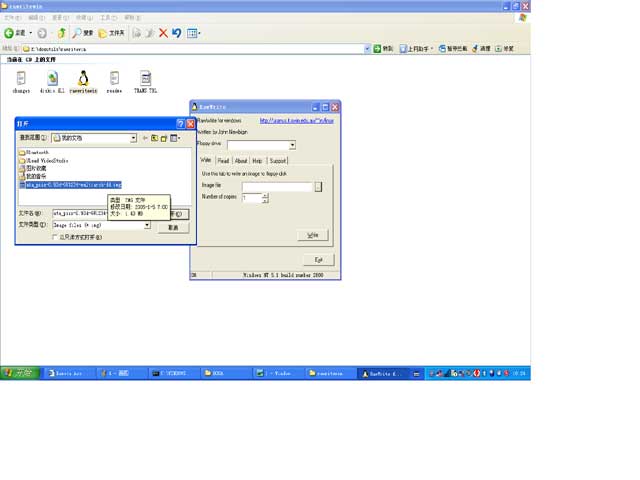Viewport: 640px width, 480px height.
Task: Increase the Number of copies spinner
Action: pyautogui.click(x=265, y=195)
